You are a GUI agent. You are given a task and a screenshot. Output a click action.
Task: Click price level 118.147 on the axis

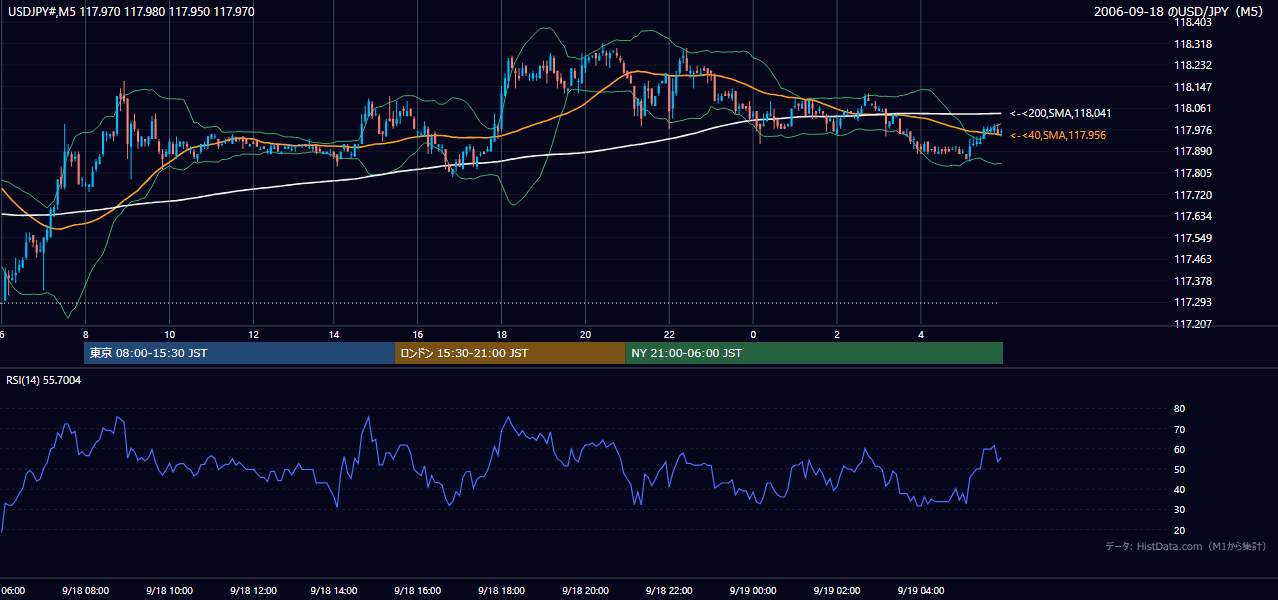point(1192,87)
